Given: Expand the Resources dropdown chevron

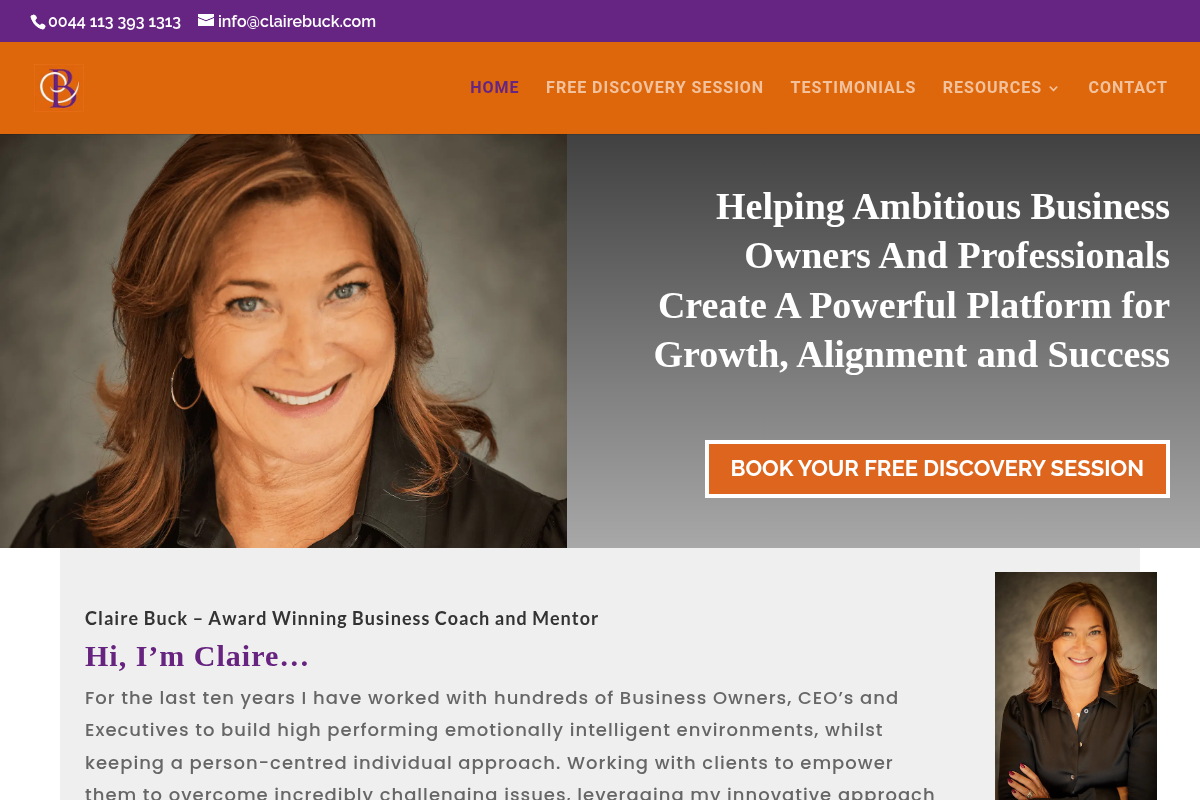Looking at the screenshot, I should tap(1054, 88).
